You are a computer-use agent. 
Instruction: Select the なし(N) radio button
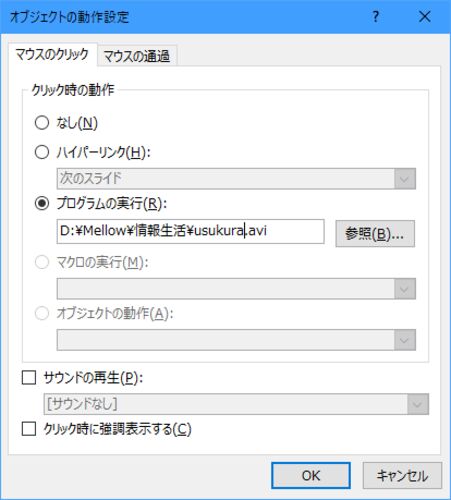coord(42,123)
